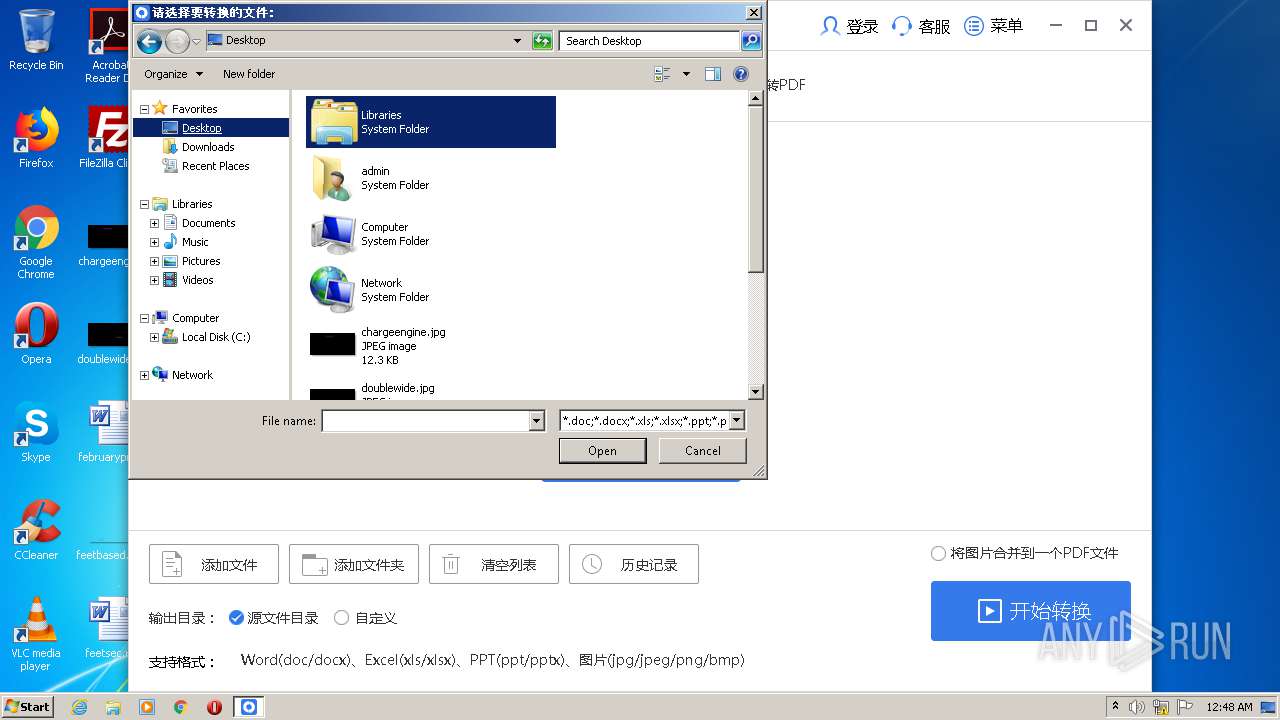Image resolution: width=1280 pixels, height=720 pixels.
Task: Click the scroll down arrow in file list
Action: 756,392
